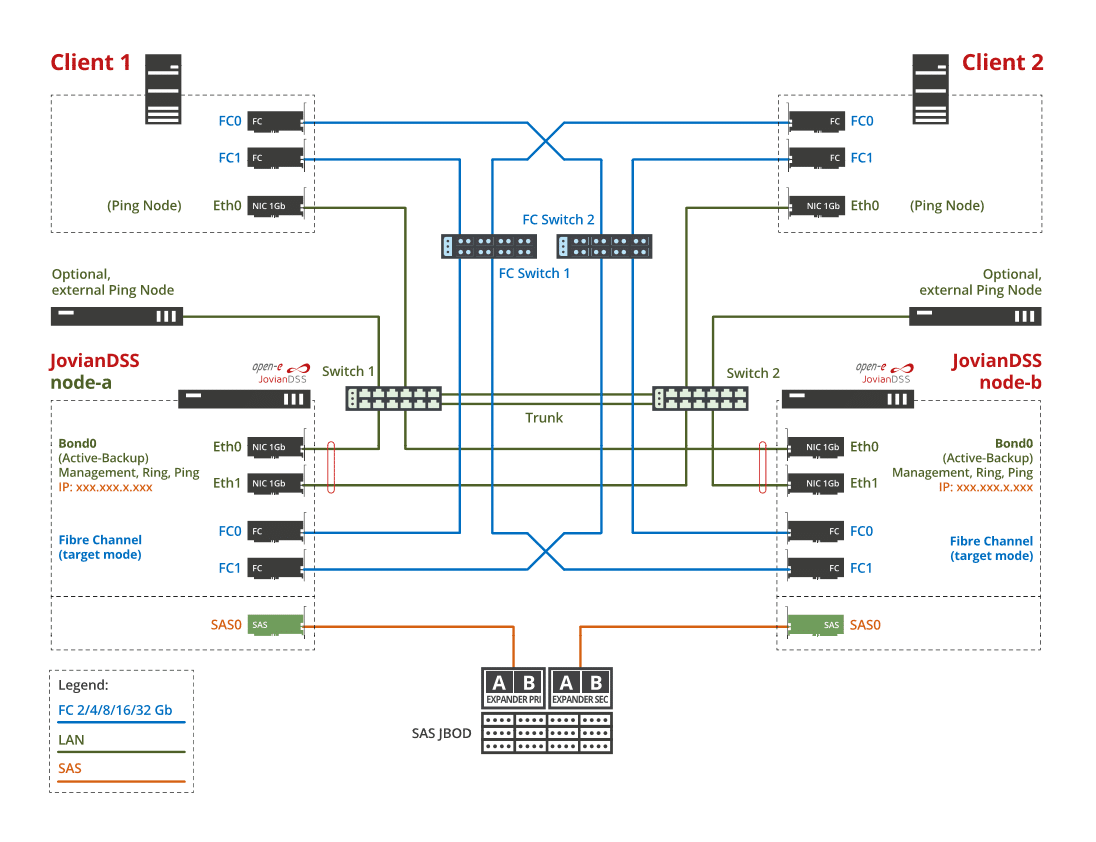
Task: Click node-b 'Bond0' label
Action: pos(1014,444)
